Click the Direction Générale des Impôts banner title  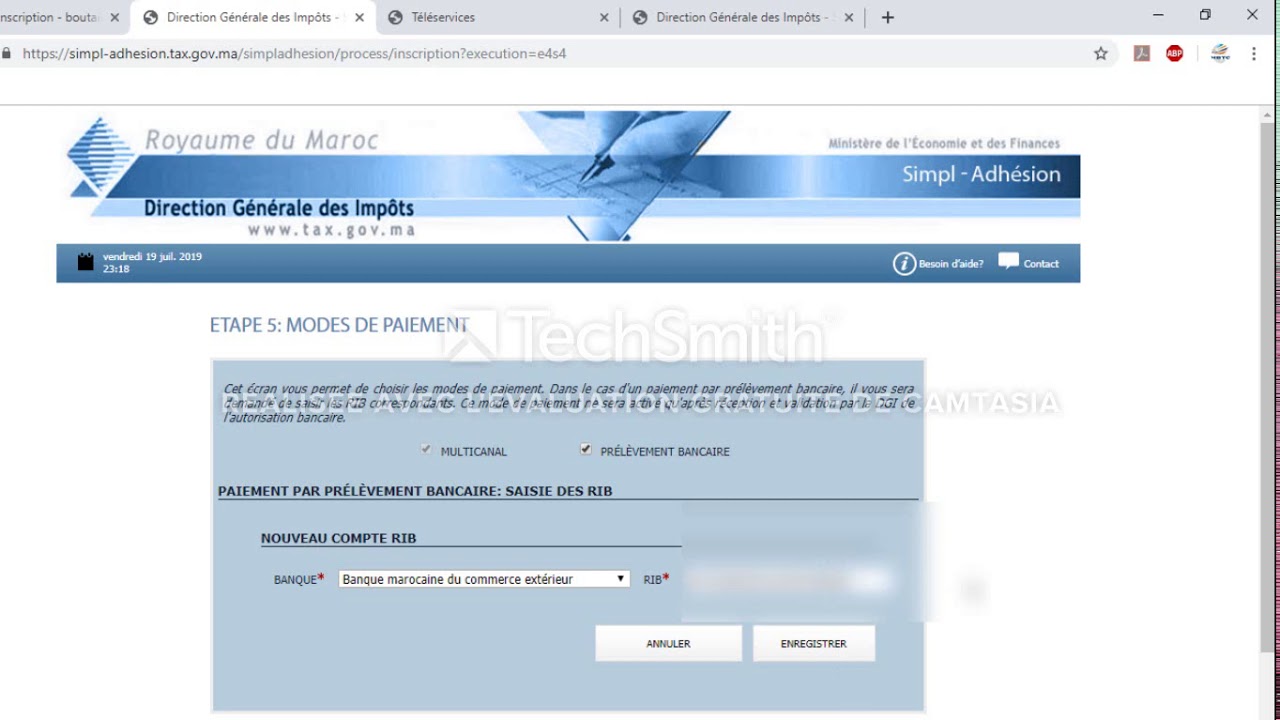[279, 208]
